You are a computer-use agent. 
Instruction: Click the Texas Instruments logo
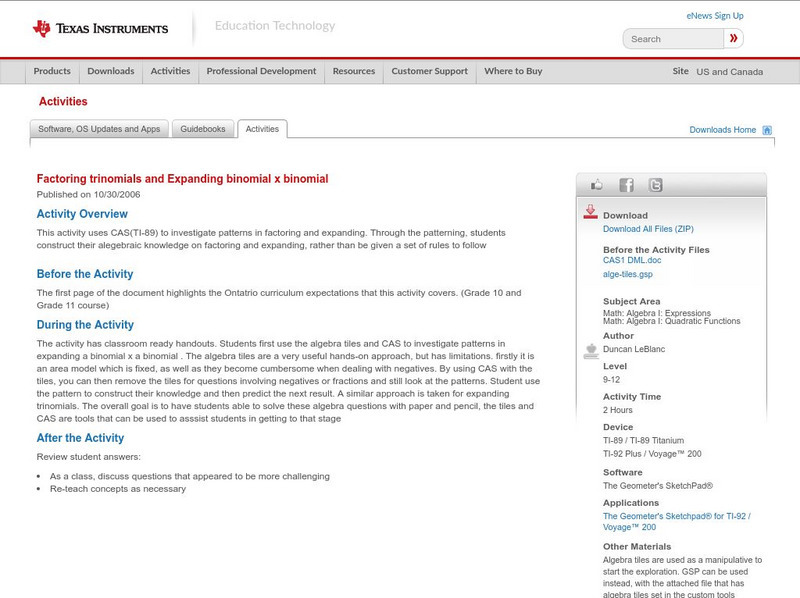point(100,29)
